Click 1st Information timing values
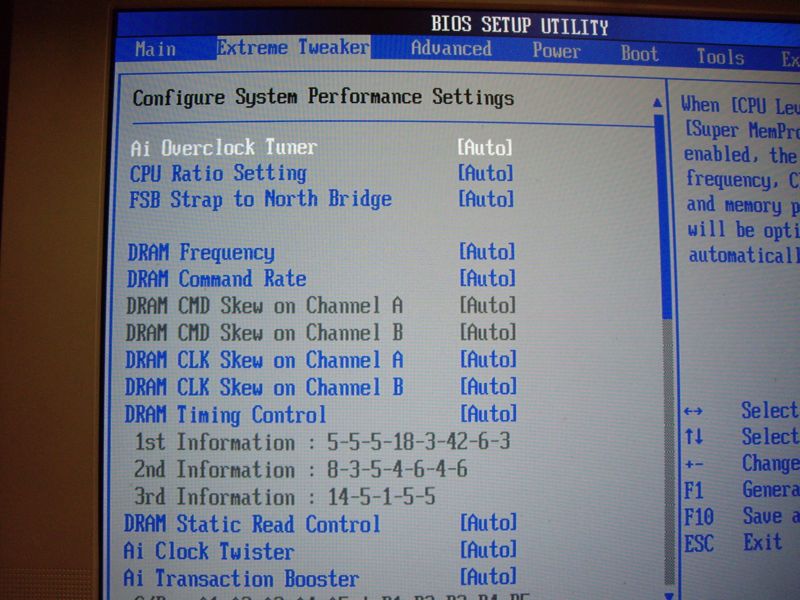Screen dimensions: 800x600 (418, 441)
